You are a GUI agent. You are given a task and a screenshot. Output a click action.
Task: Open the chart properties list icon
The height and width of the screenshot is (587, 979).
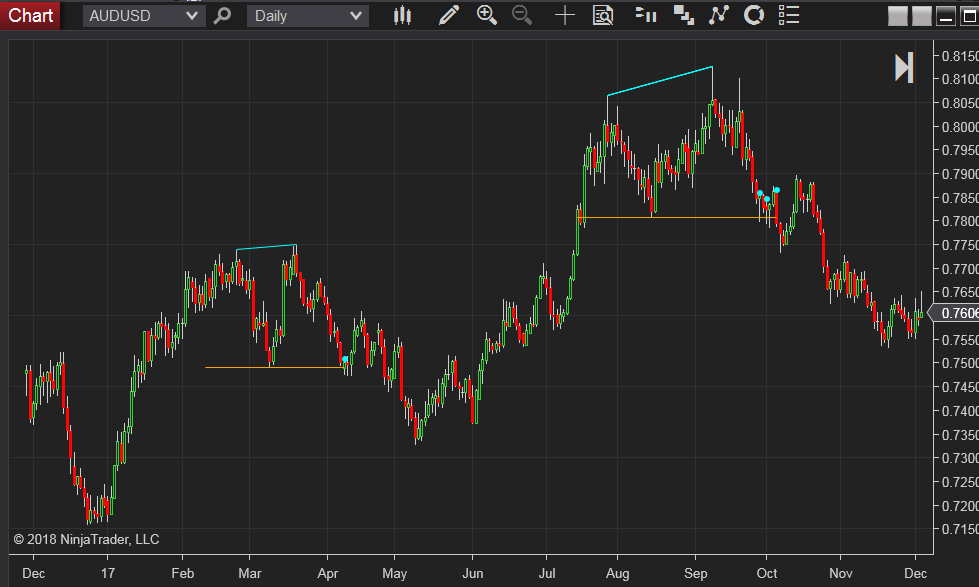coord(789,15)
